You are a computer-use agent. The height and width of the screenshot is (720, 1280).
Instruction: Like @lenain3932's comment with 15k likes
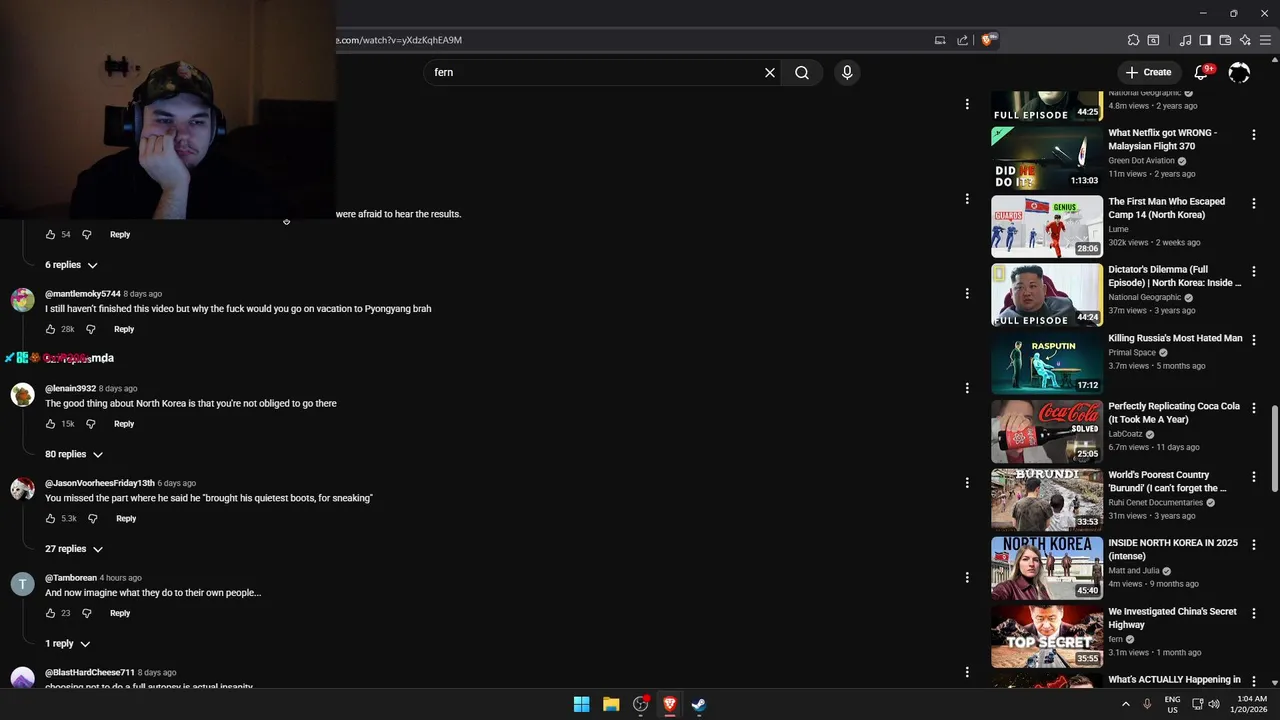tap(50, 424)
